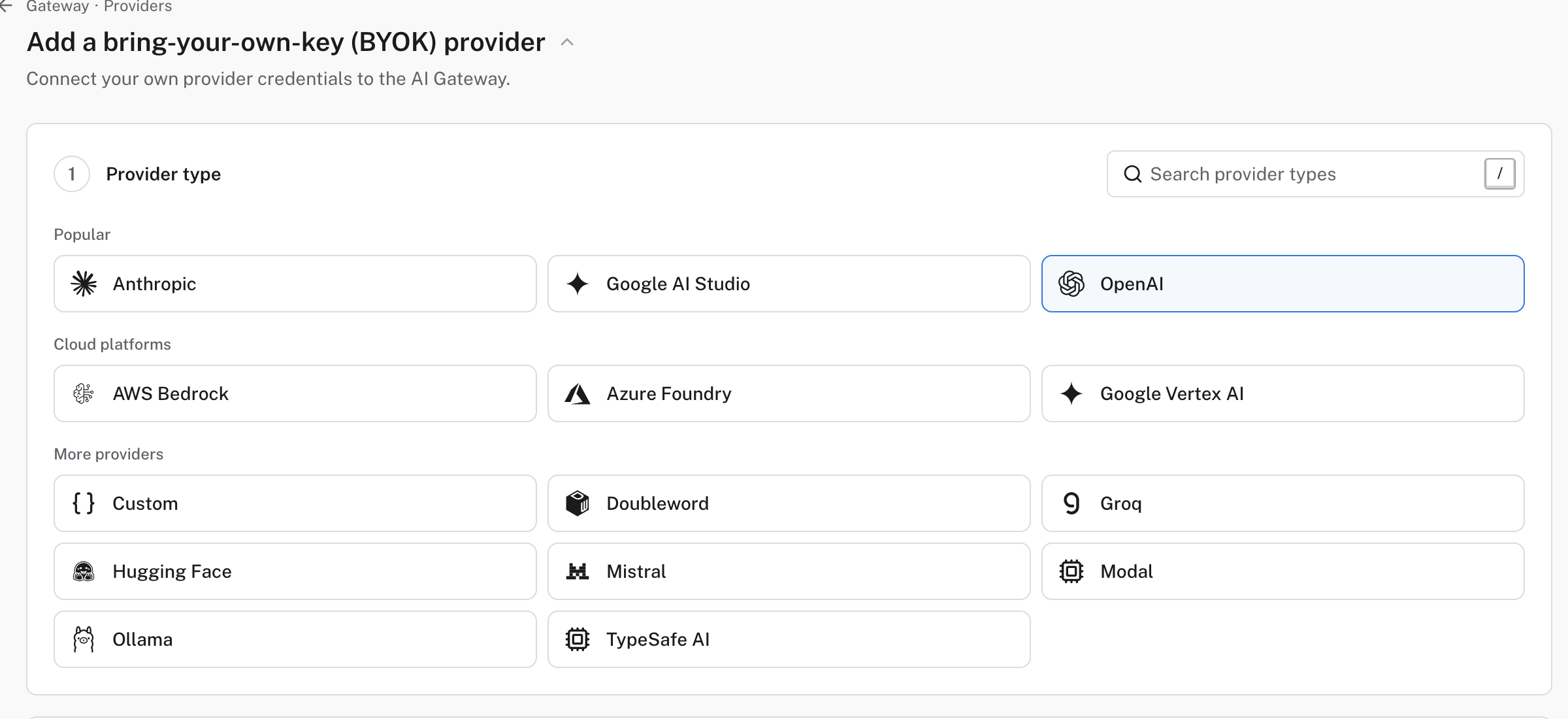Click the Google AI Studio sparkle icon
The height and width of the screenshot is (719, 1568).
tap(578, 284)
